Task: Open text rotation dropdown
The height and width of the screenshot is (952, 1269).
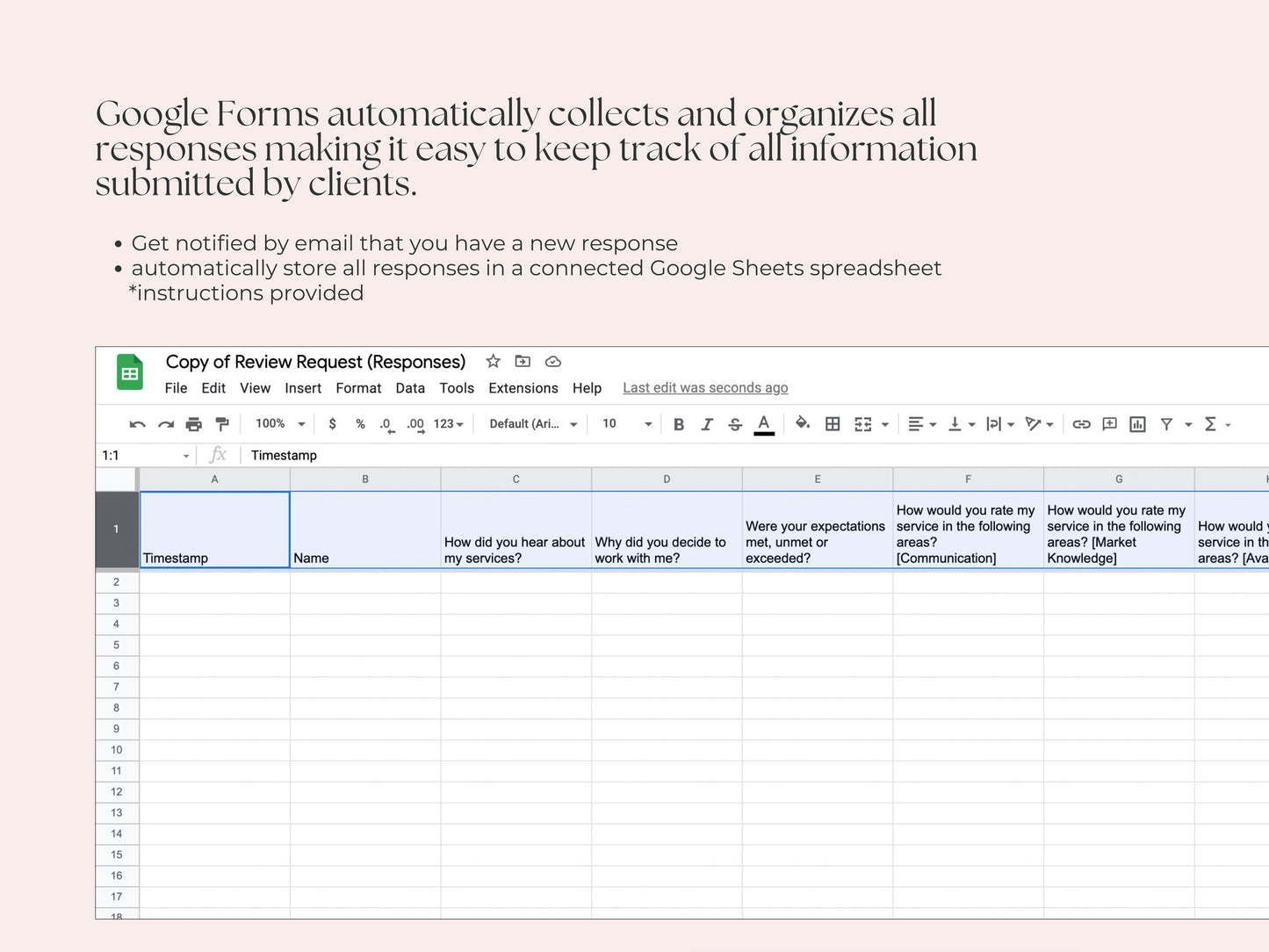Action: coord(1040,424)
